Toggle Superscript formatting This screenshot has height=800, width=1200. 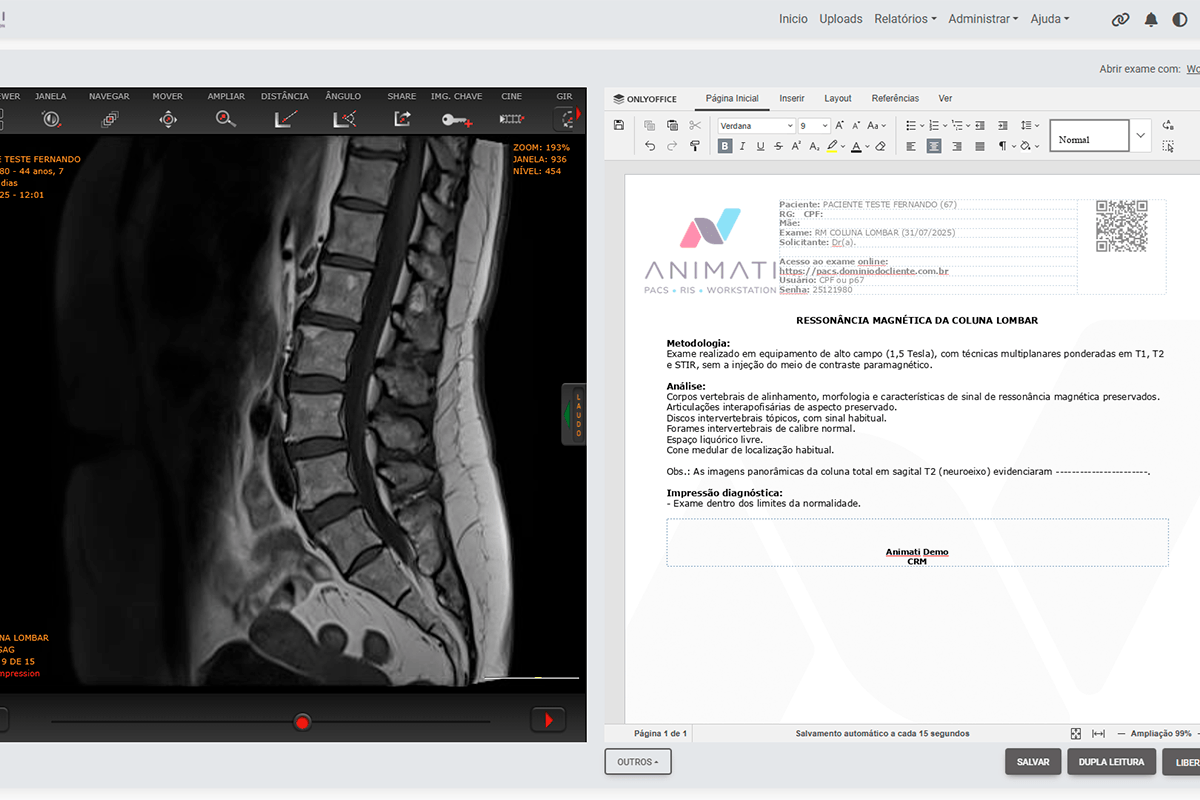pyautogui.click(x=796, y=146)
